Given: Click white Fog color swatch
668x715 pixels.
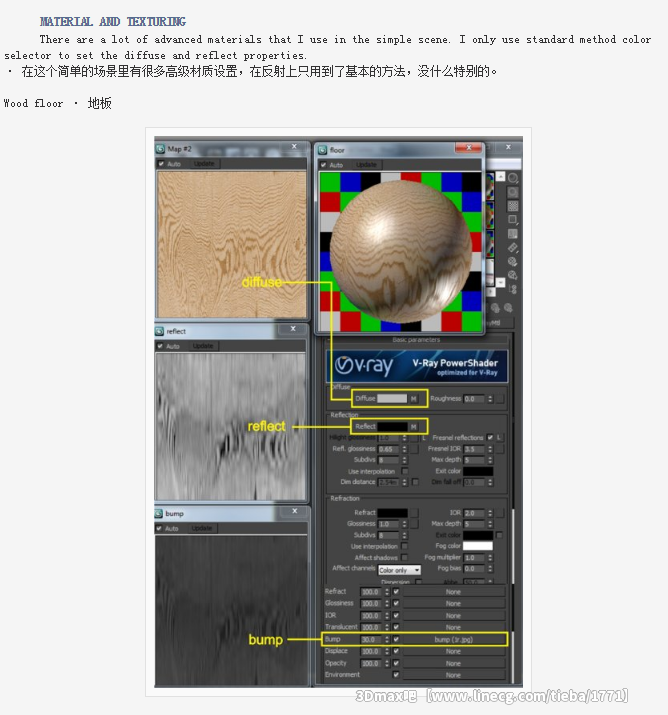Looking at the screenshot, I should (478, 546).
